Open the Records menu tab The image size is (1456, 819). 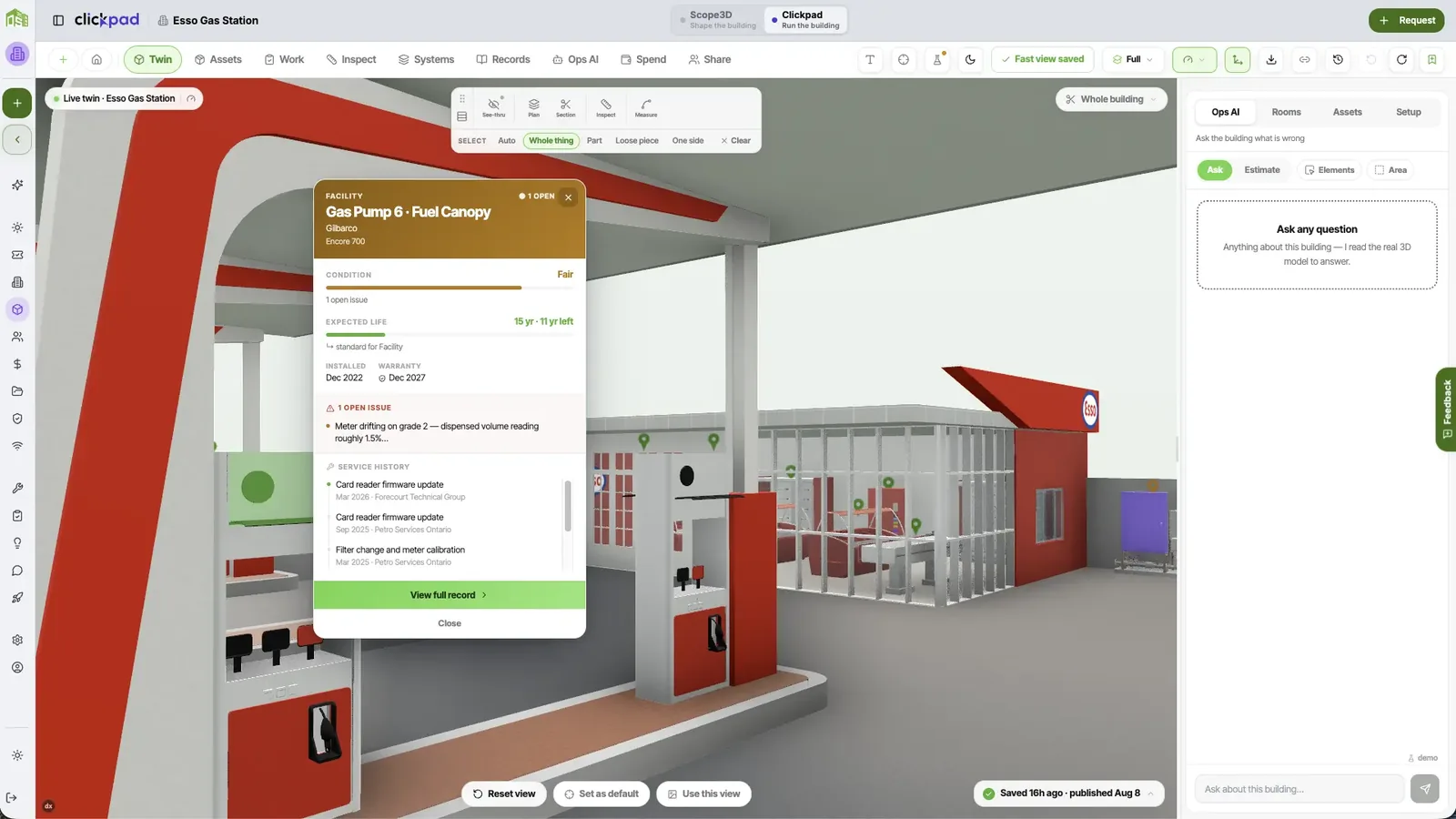click(503, 59)
